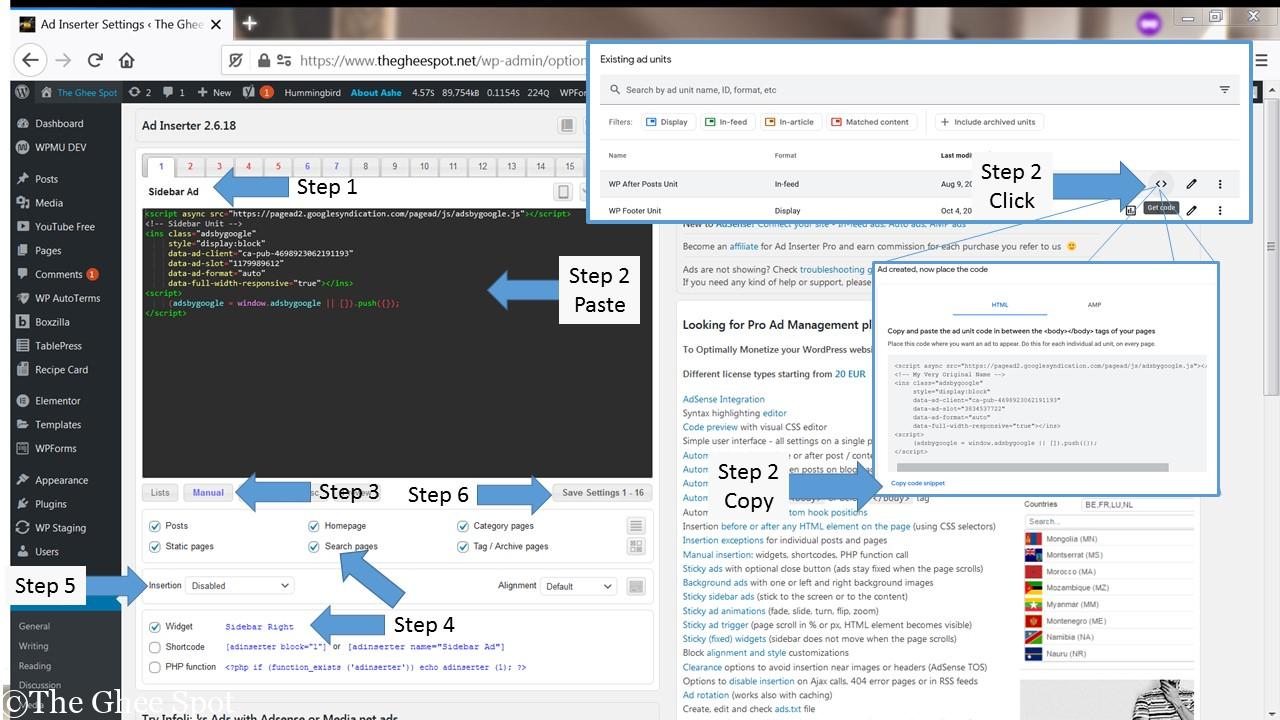Image resolution: width=1280 pixels, height=720 pixels.
Task: Toggle the Search pages checkbox
Action: [314, 547]
